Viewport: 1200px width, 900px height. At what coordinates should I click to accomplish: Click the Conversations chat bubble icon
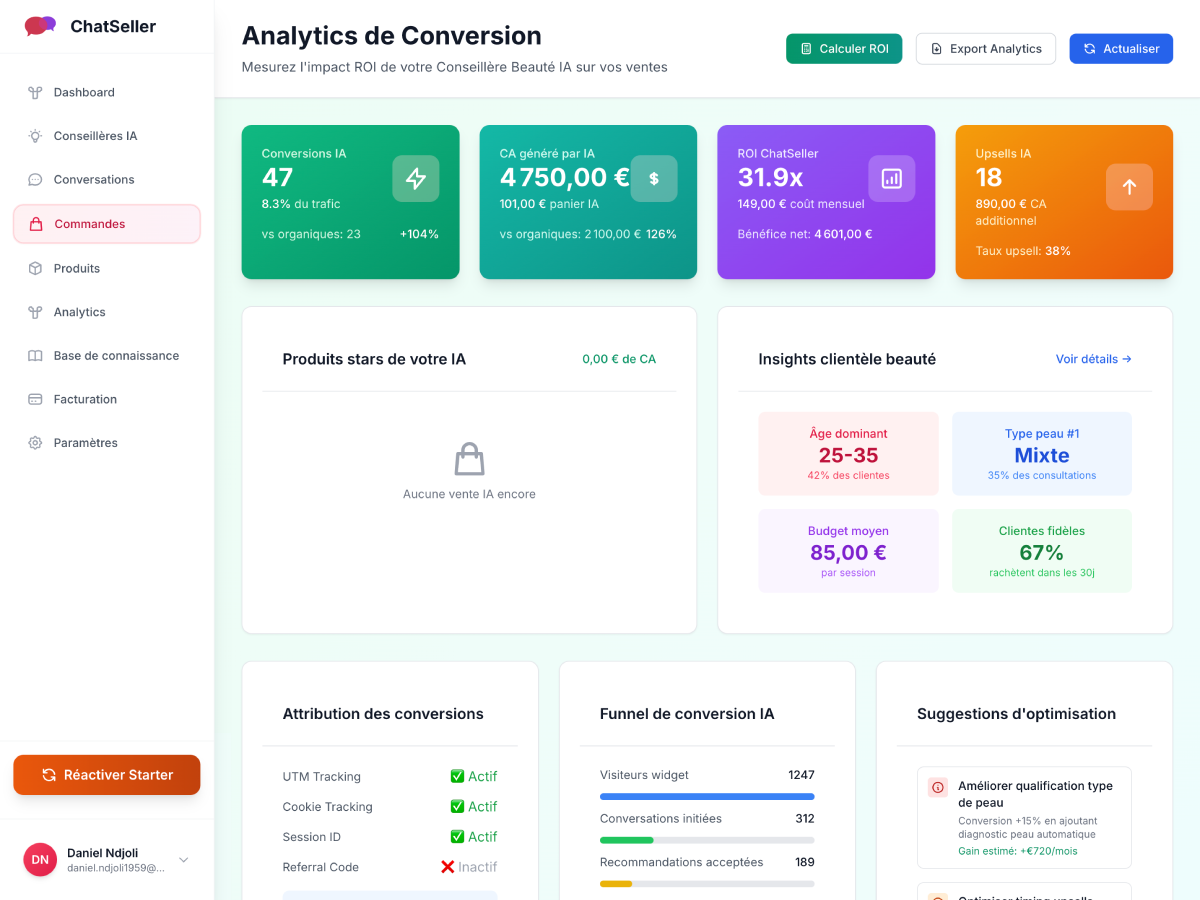pos(33,179)
